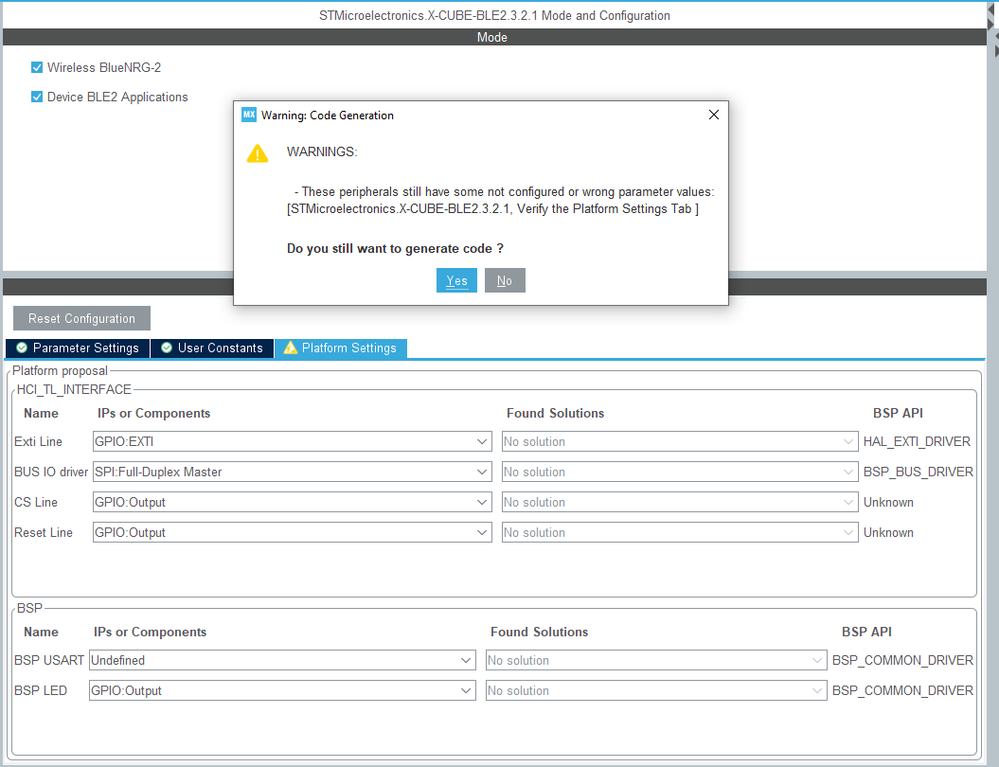The height and width of the screenshot is (767, 999).
Task: Click the BSP_COMMON_DRIVER text in BSP USART row
Action: click(903, 660)
